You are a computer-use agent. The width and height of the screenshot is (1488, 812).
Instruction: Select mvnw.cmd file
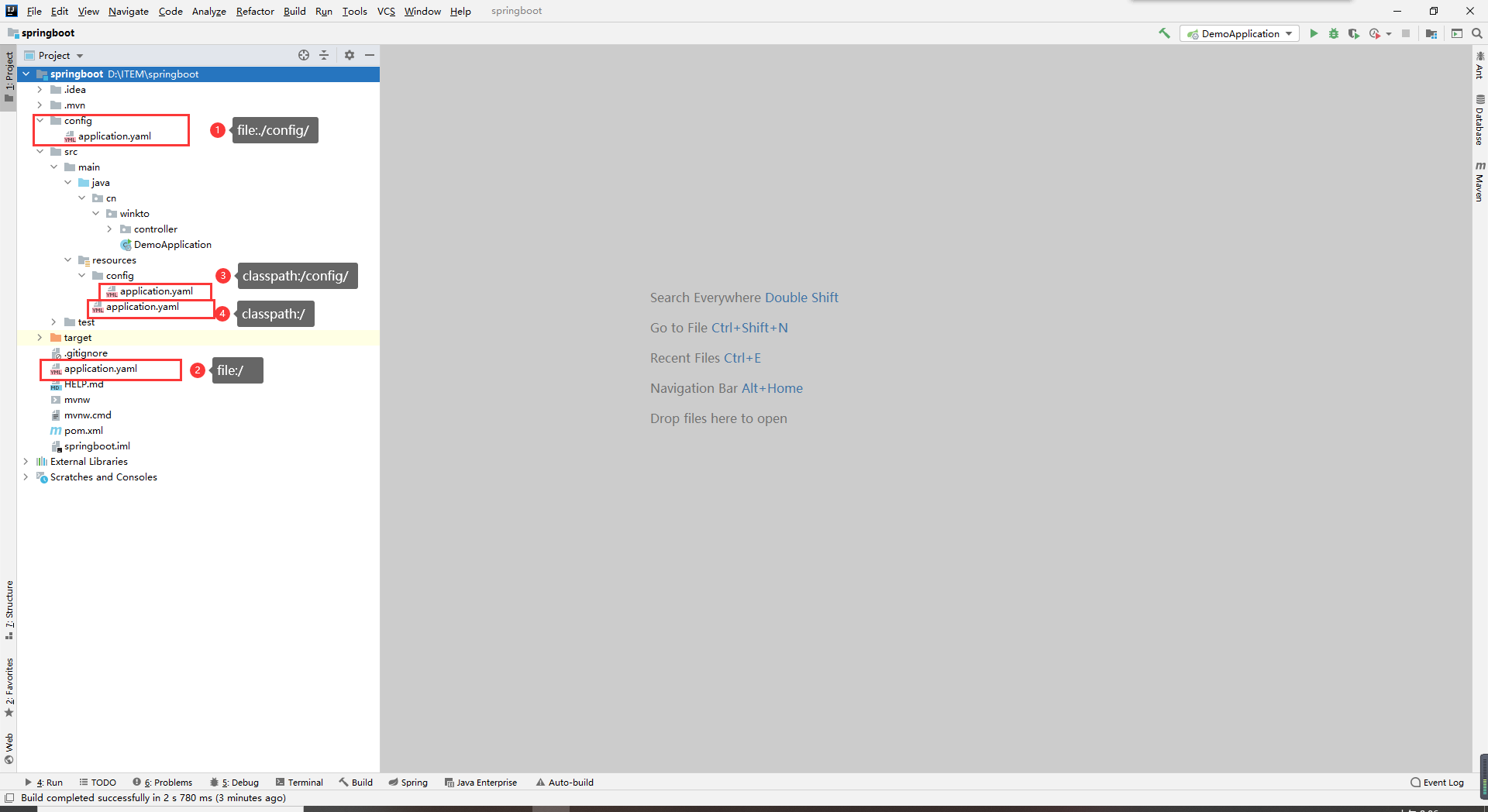coord(87,415)
